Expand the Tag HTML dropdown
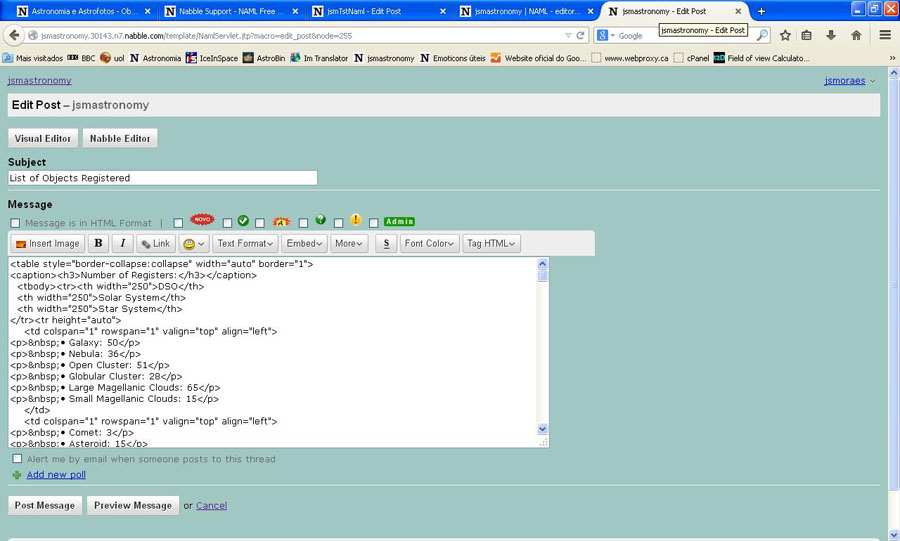The image size is (900, 541). coord(491,243)
